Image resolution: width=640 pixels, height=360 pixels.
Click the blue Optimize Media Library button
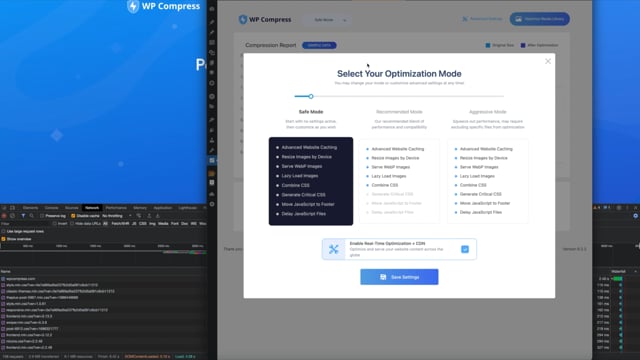(540, 19)
